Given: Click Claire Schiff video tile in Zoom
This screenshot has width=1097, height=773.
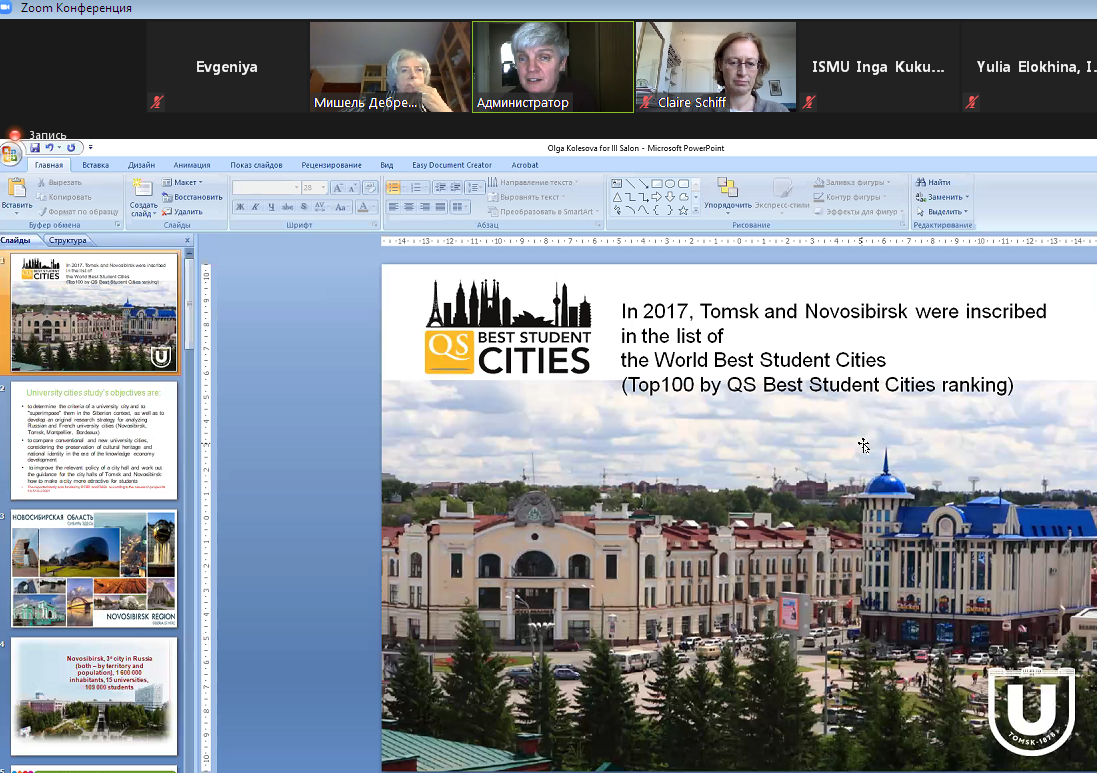Looking at the screenshot, I should 716,66.
